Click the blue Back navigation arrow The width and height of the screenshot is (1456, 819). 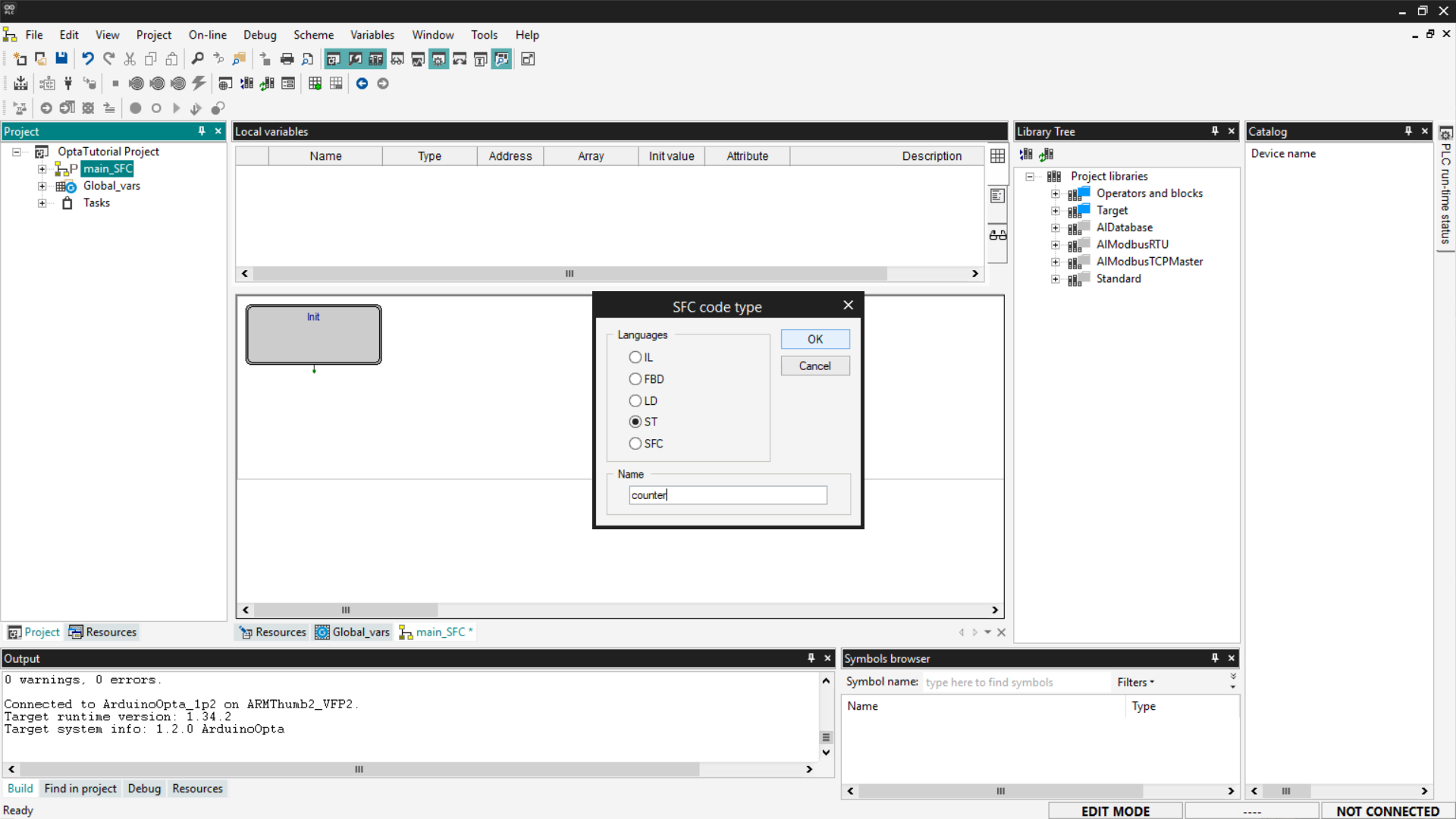[362, 83]
